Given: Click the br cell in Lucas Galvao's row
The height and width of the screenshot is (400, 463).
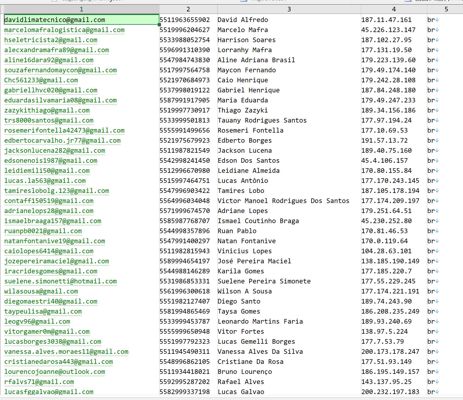Looking at the screenshot, I should [433, 392].
